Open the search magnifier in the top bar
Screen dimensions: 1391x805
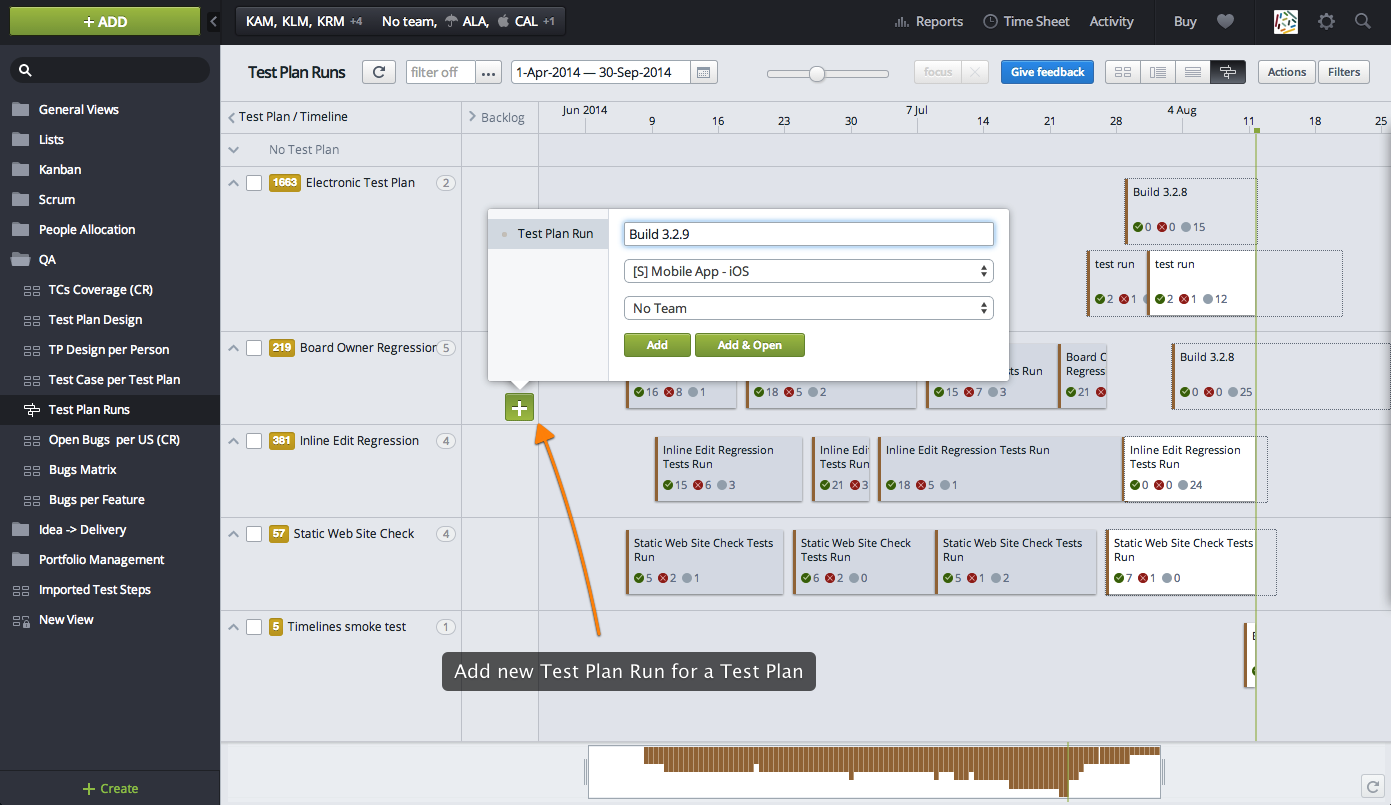[1362, 21]
